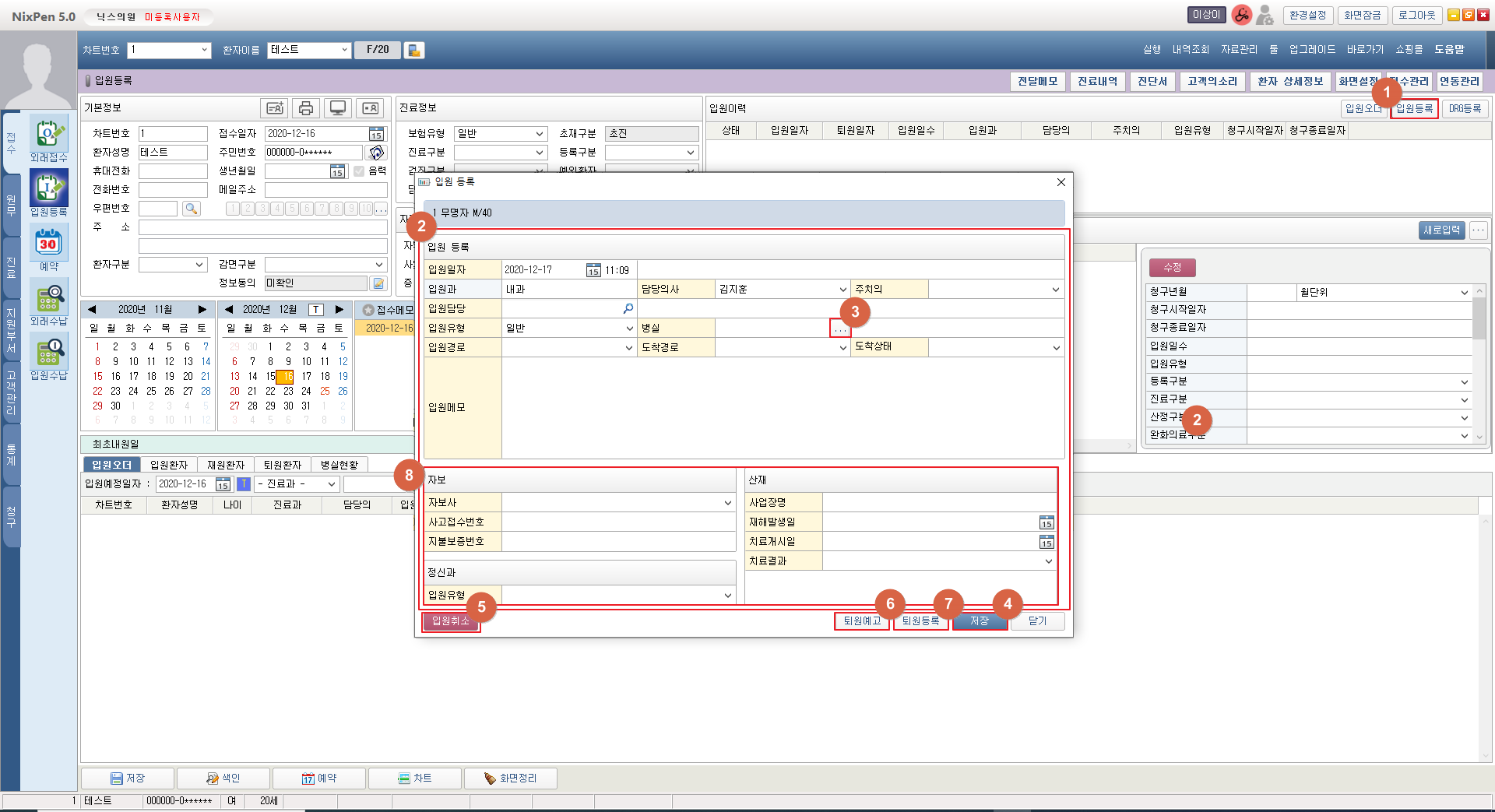Toggle the 음력 checkbox

tap(359, 171)
